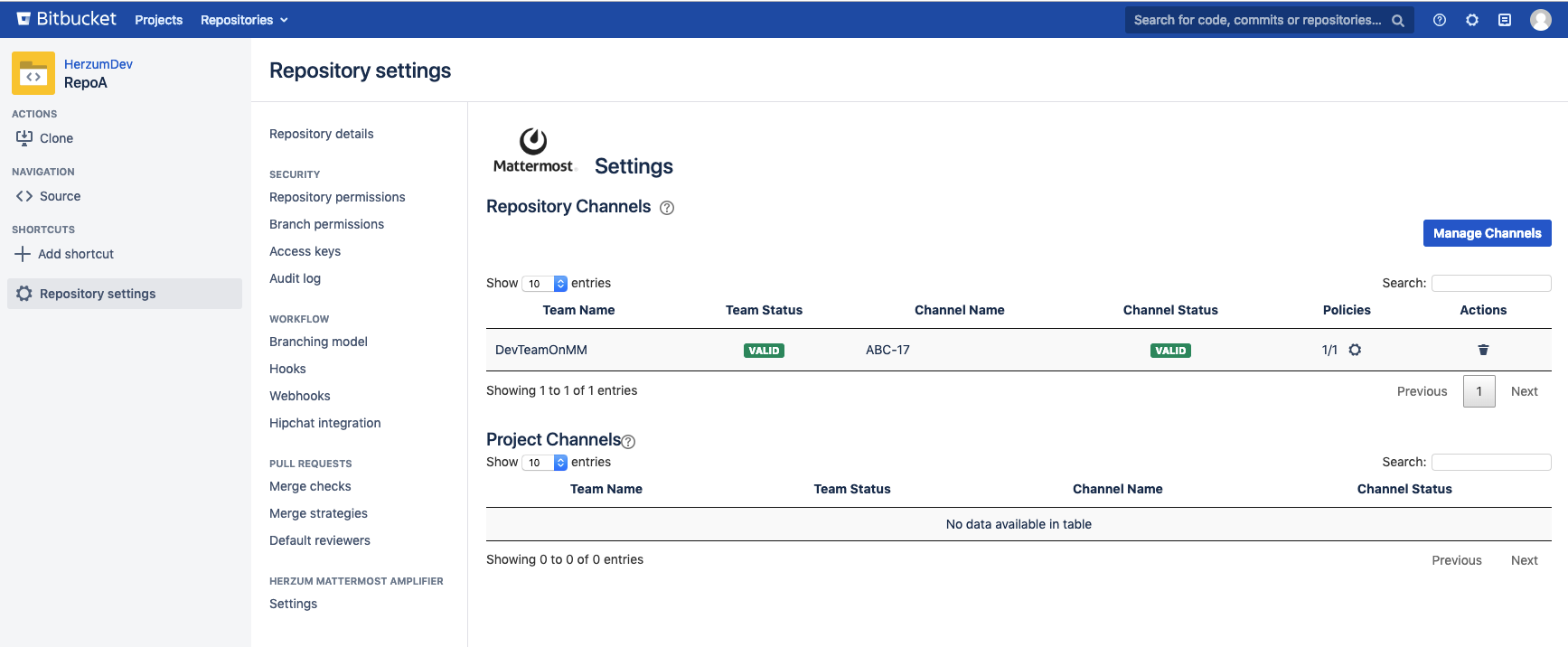Open the user avatar menu

click(1541, 20)
